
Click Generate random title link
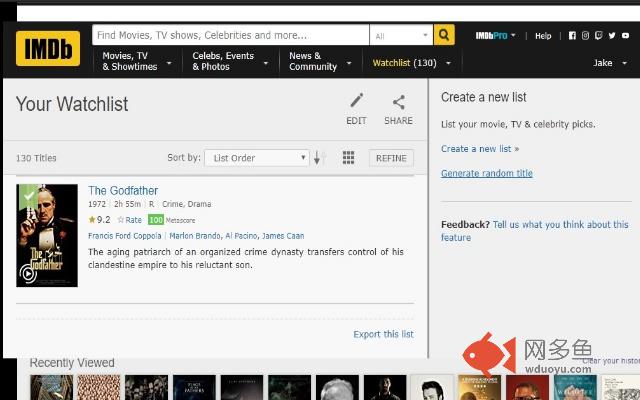point(487,173)
